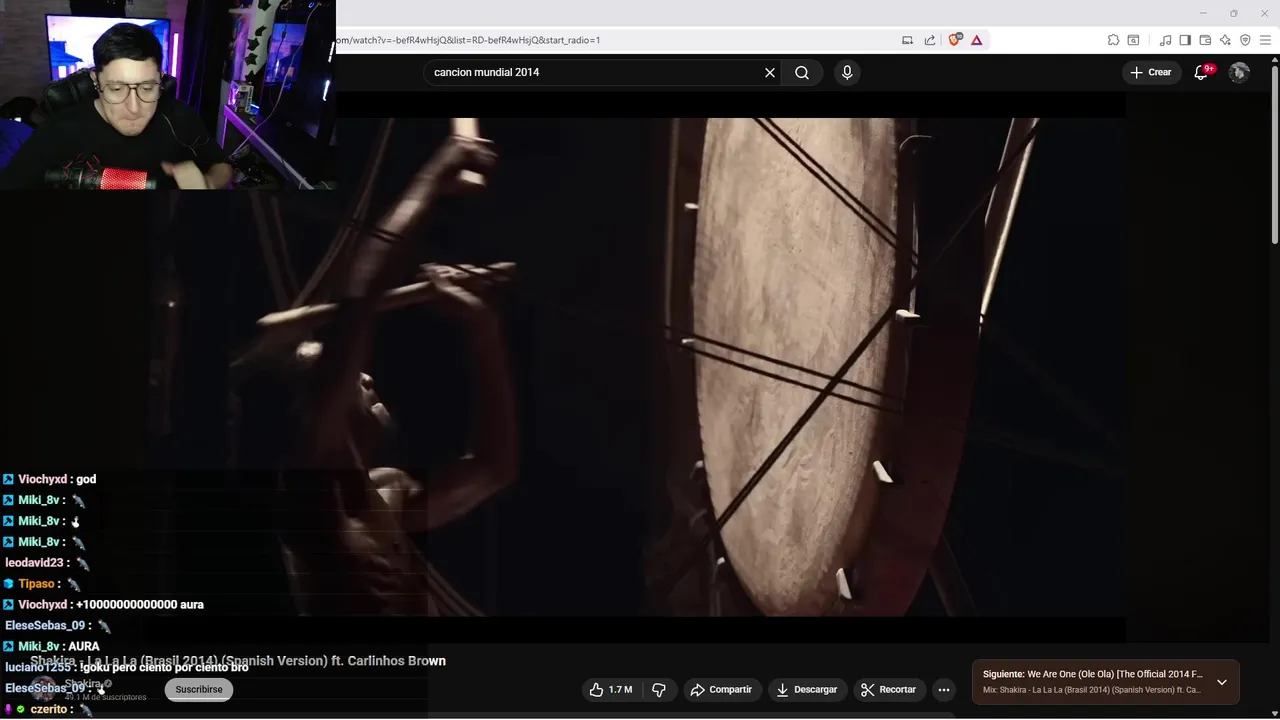Click the tab search icon in toolbar

1133,40
